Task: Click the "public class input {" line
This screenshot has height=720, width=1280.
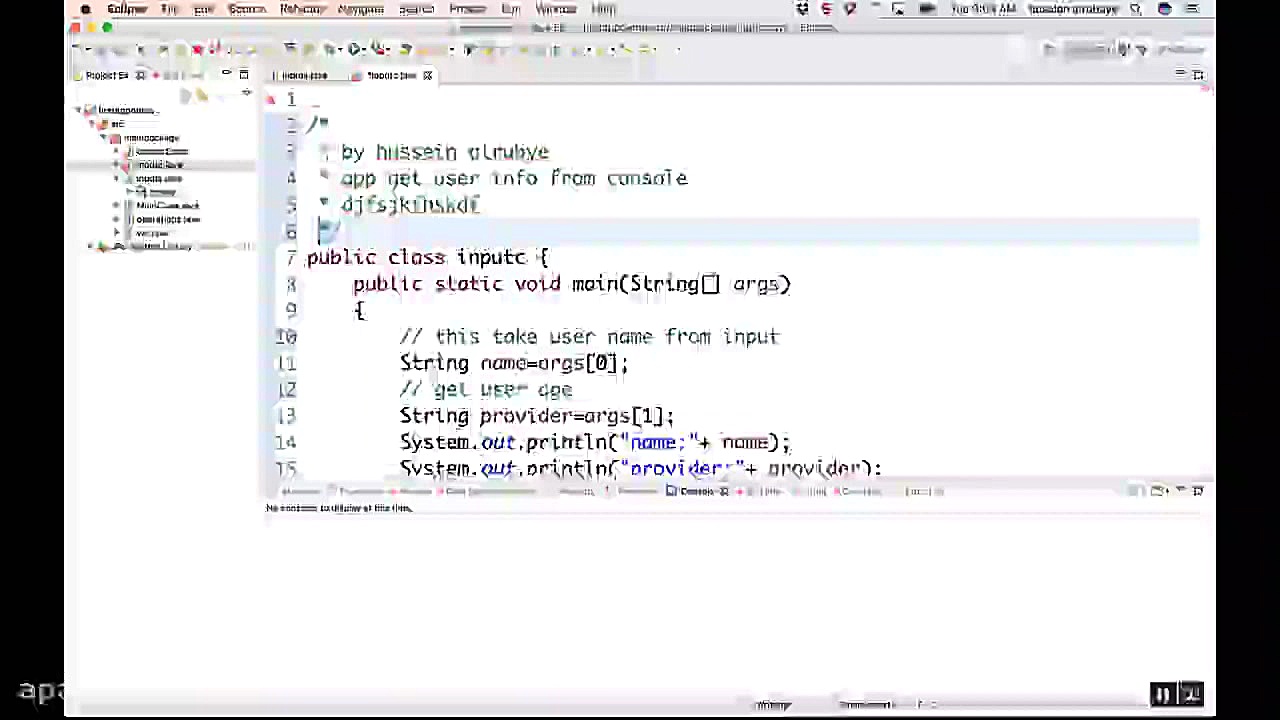Action: click(x=428, y=257)
